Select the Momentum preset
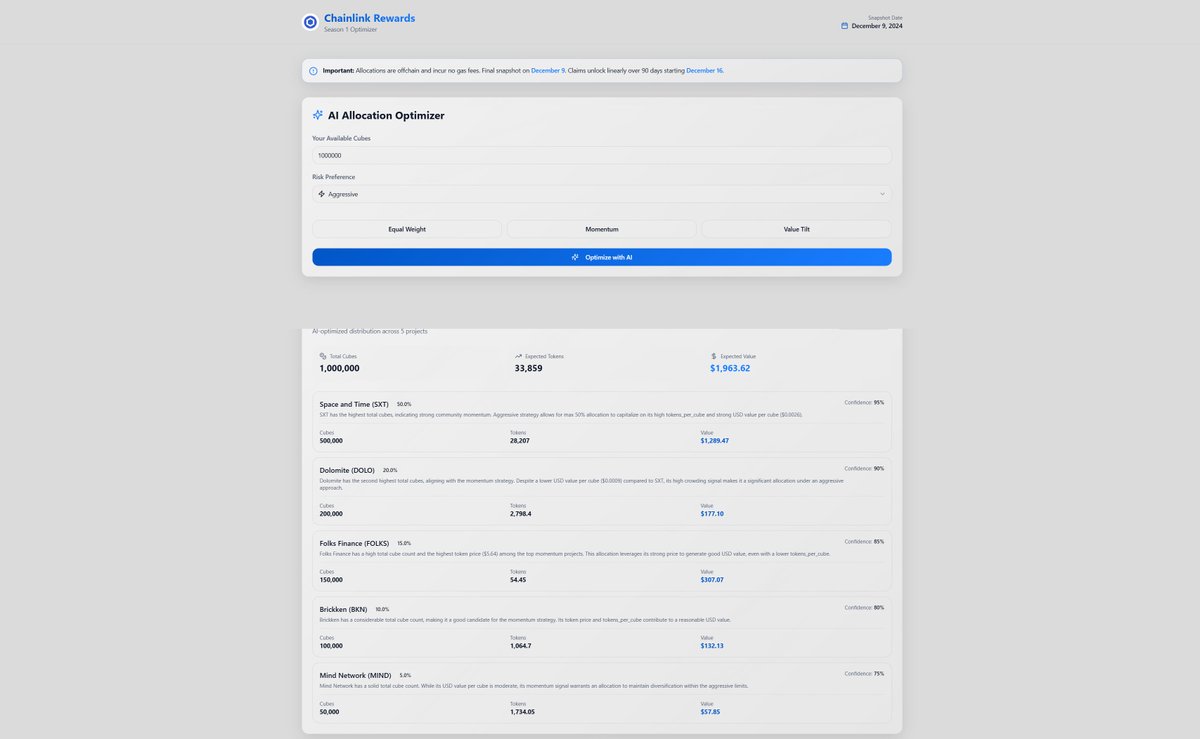Image resolution: width=1200 pixels, height=739 pixels. point(602,229)
